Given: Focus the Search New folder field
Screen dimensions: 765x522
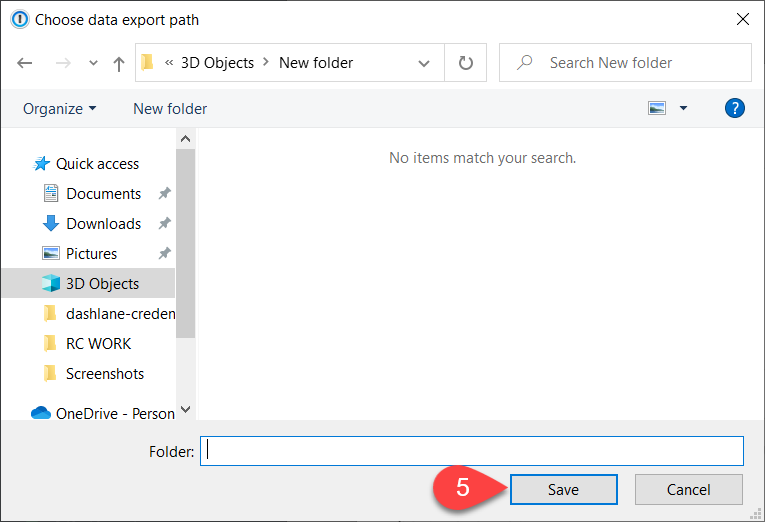Looking at the screenshot, I should 625,62.
